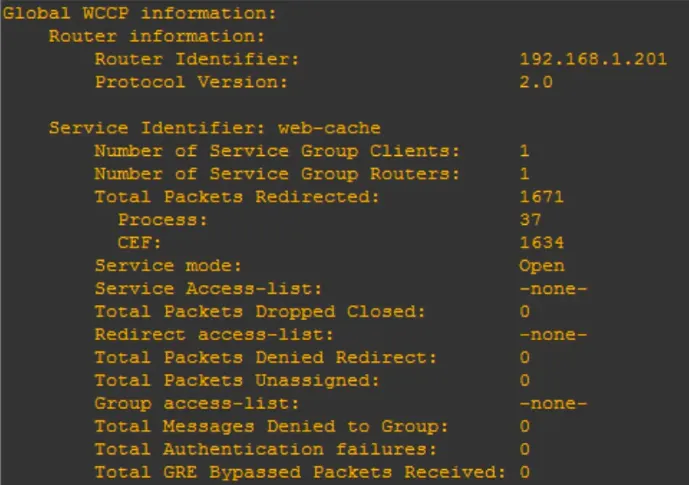
Task: Click the Process packet count 37
Action: pos(530,220)
